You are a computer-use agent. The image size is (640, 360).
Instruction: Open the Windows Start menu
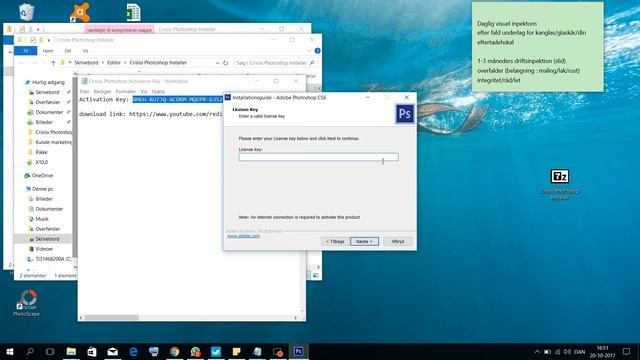pyautogui.click(x=10, y=351)
